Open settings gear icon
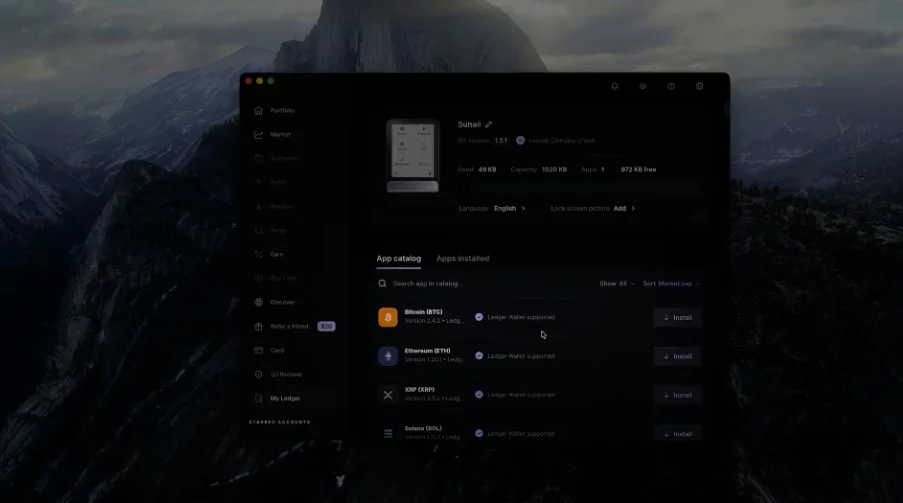Viewport: 903px width, 503px height. [x=699, y=86]
